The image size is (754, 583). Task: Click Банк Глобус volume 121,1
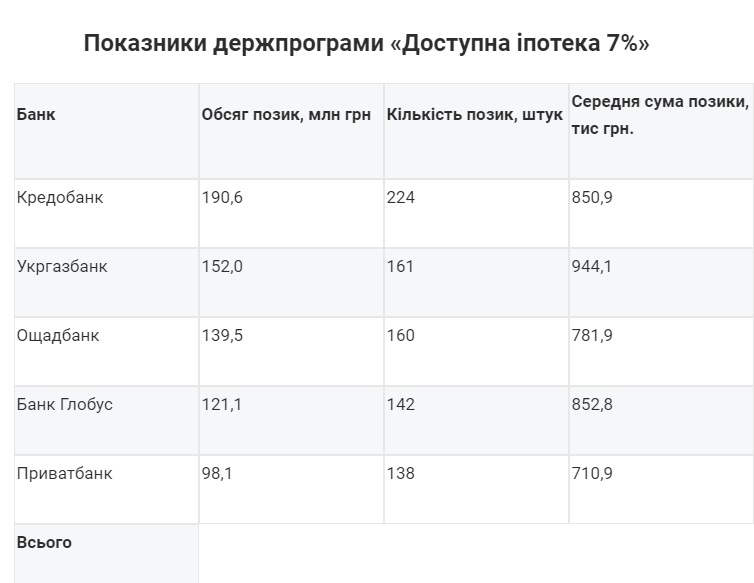291,420
